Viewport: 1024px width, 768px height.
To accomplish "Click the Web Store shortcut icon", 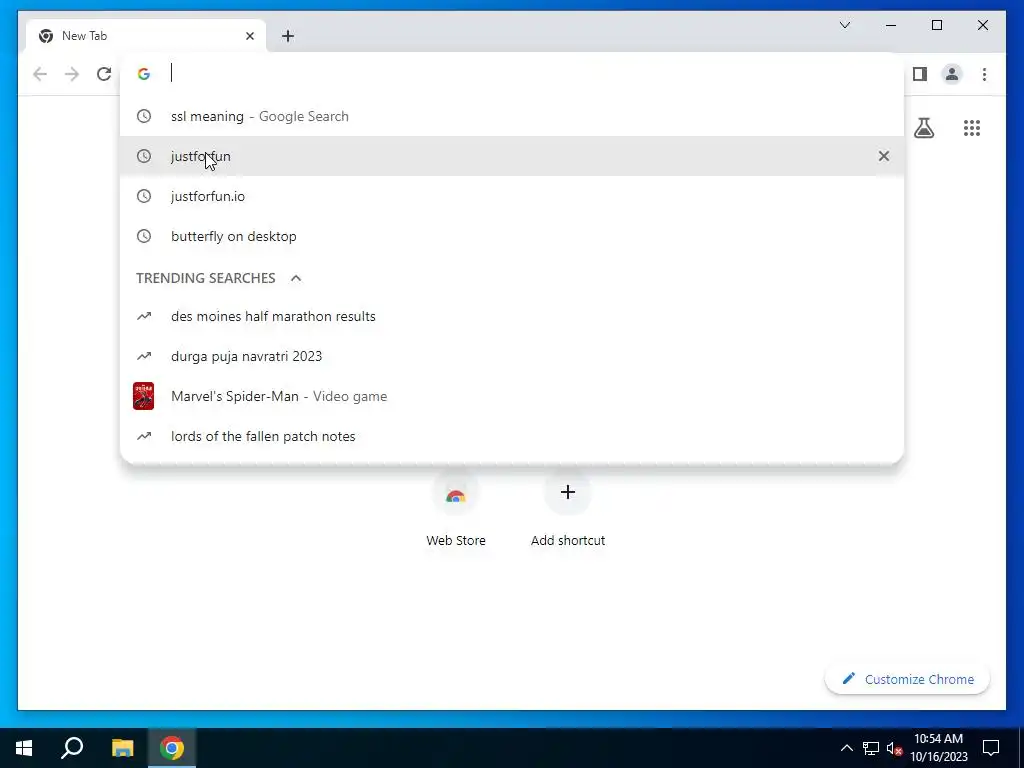I will pyautogui.click(x=456, y=494).
